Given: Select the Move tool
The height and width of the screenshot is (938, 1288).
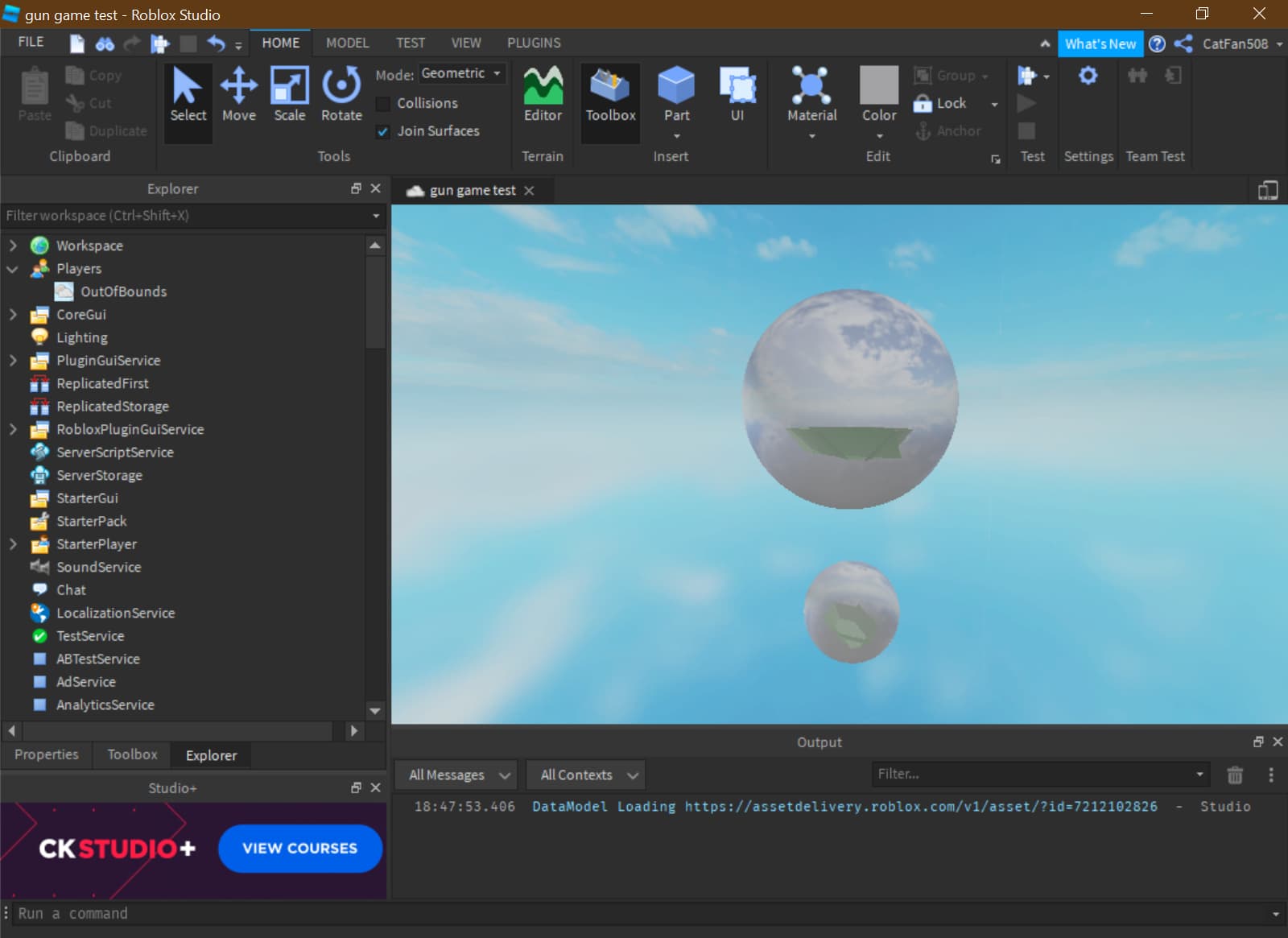Looking at the screenshot, I should coord(238,95).
